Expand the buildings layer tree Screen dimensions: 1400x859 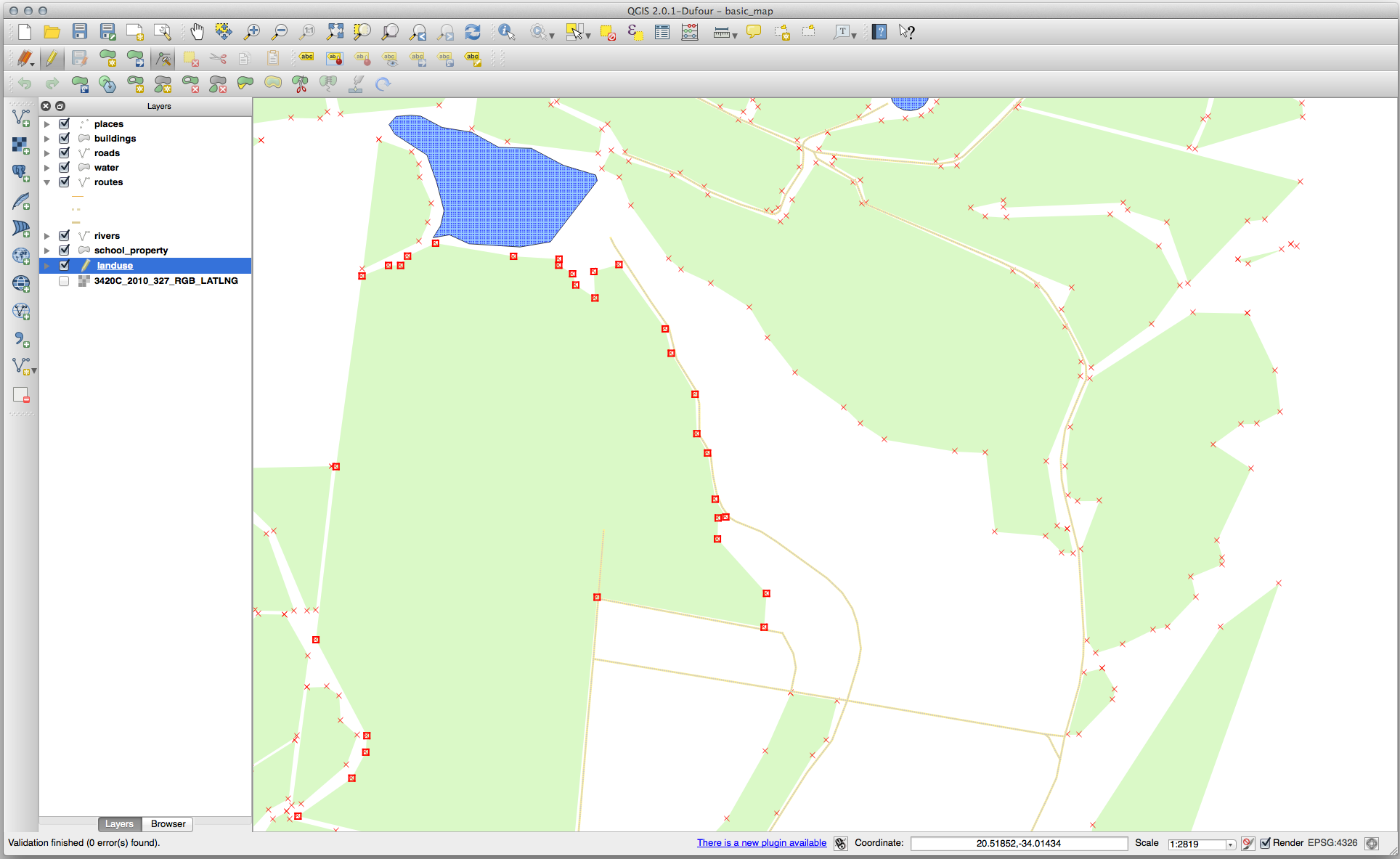[47, 139]
